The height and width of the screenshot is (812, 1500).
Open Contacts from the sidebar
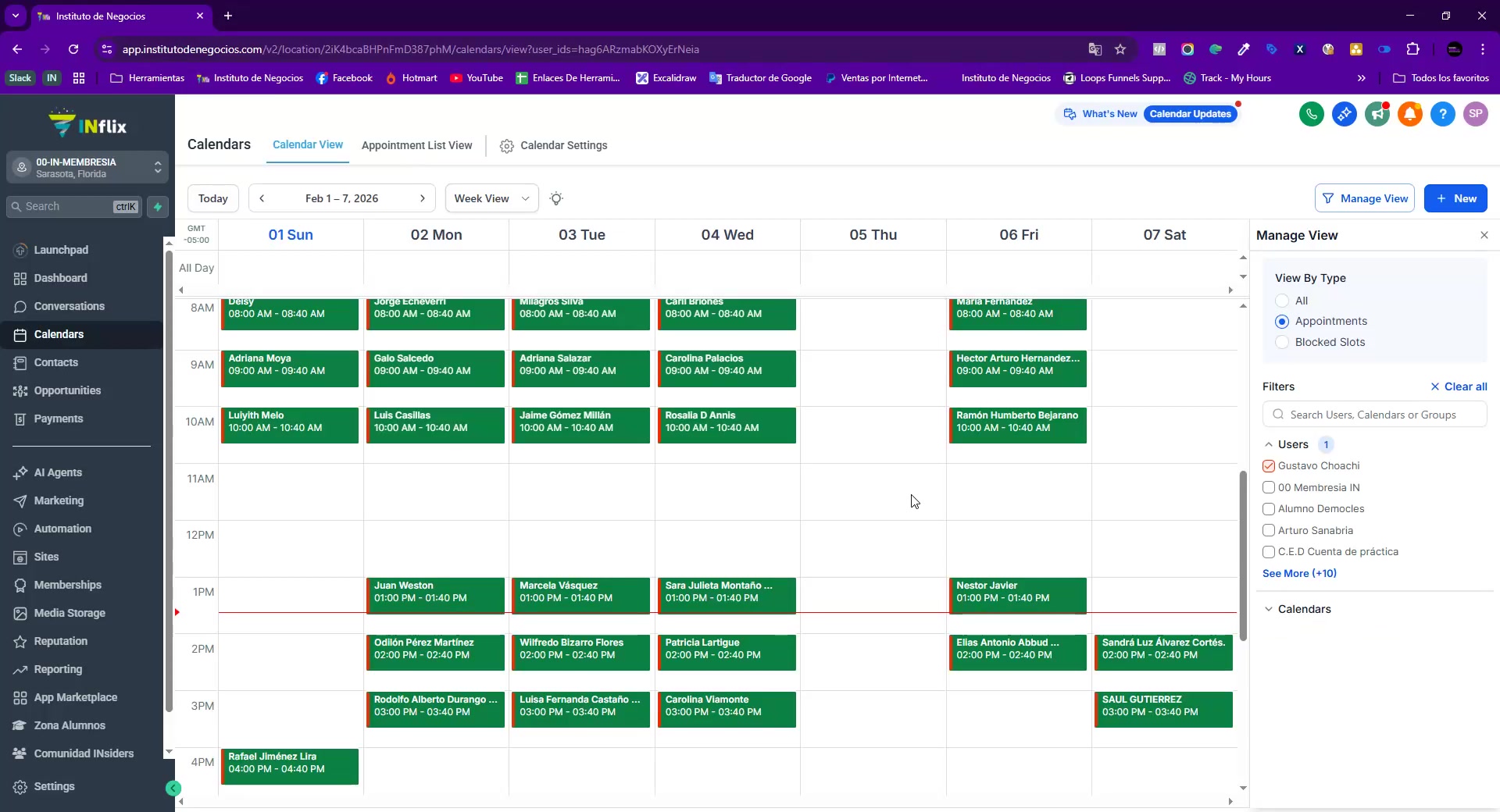click(55, 362)
